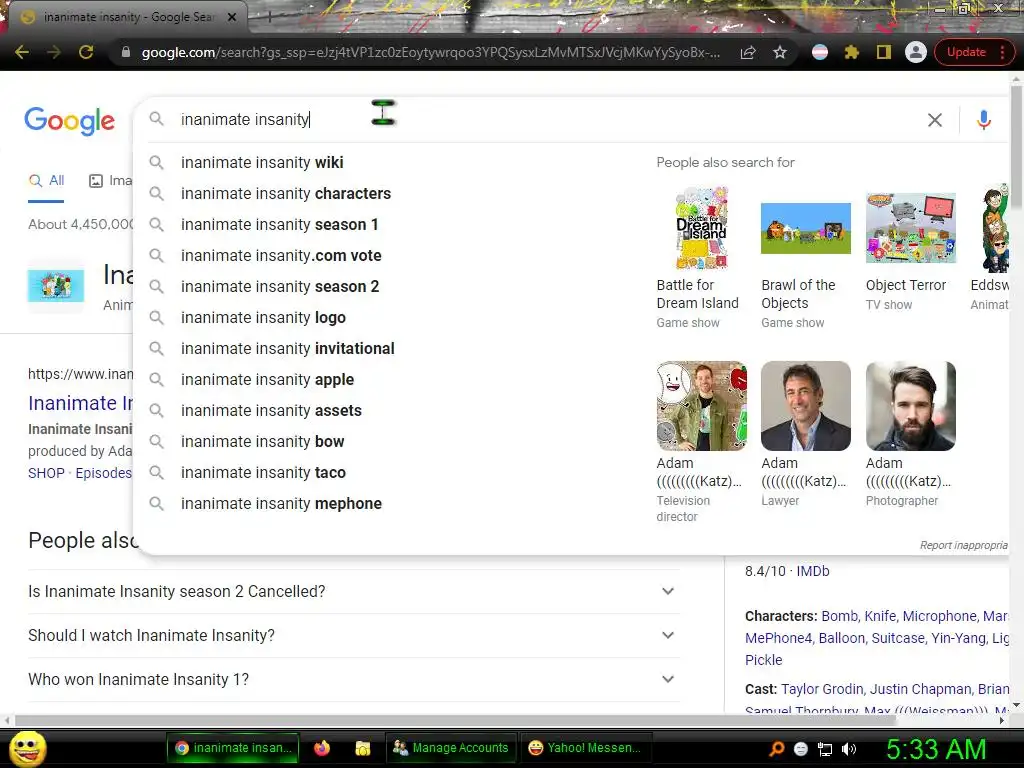
Task: Expand Is Inanimate Insanity season 2 Cancelled
Action: [353, 592]
